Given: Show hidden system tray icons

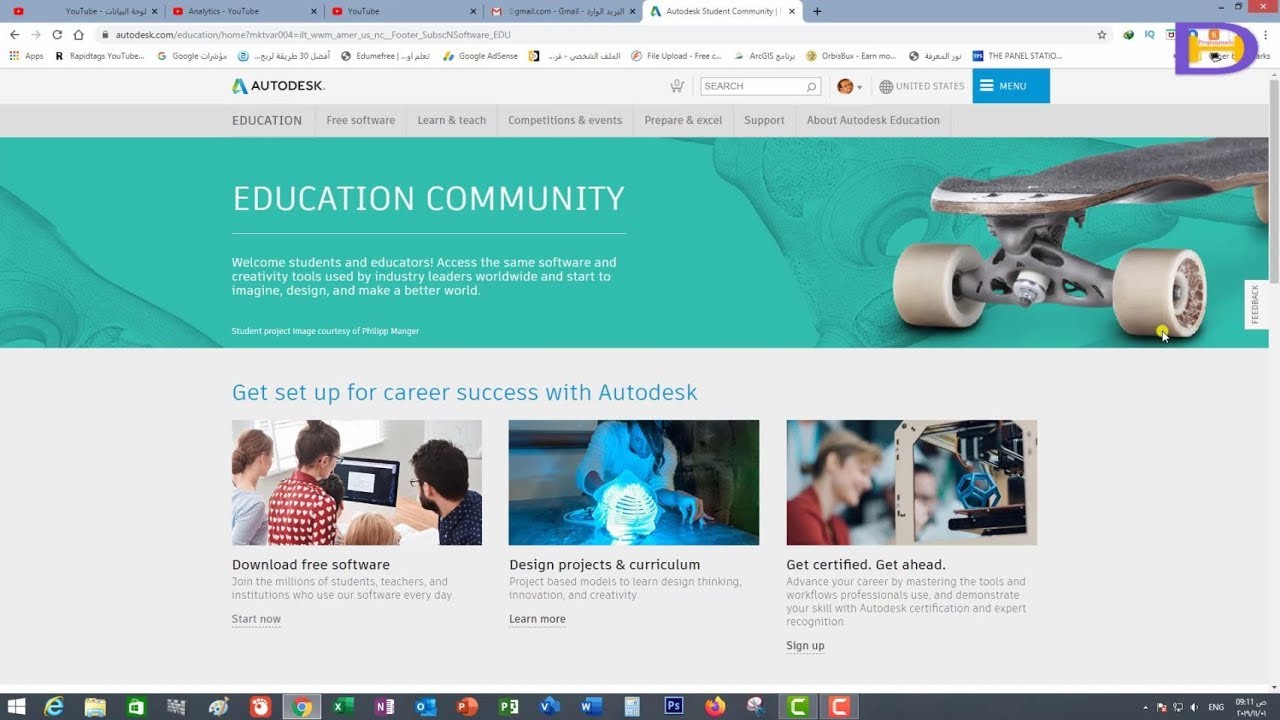Looking at the screenshot, I should [1147, 707].
